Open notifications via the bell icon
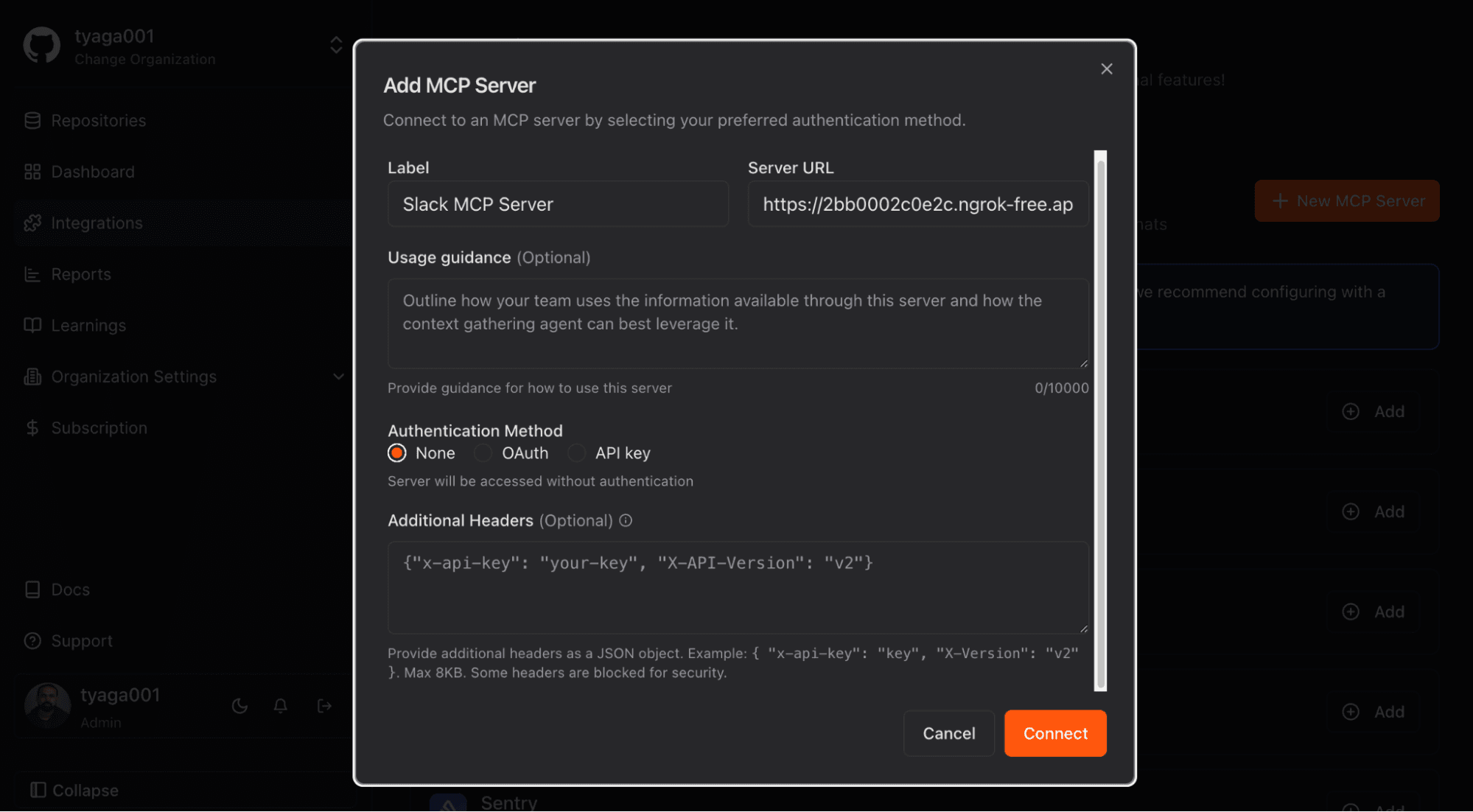This screenshot has height=812, width=1473. pos(281,706)
